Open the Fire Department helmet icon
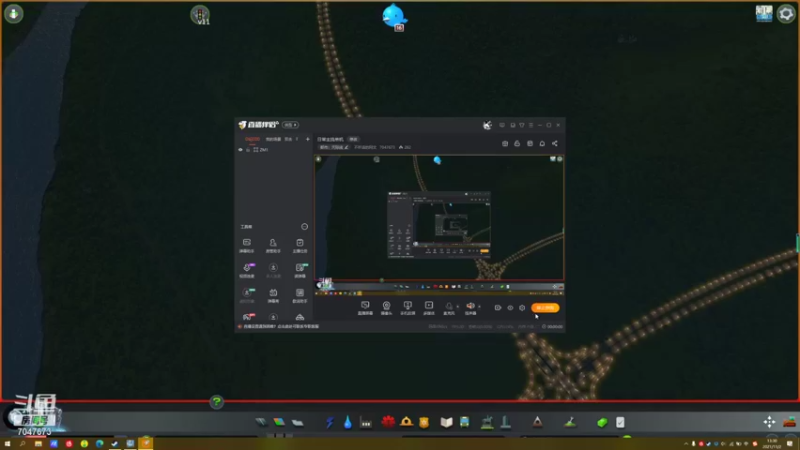 click(407, 421)
